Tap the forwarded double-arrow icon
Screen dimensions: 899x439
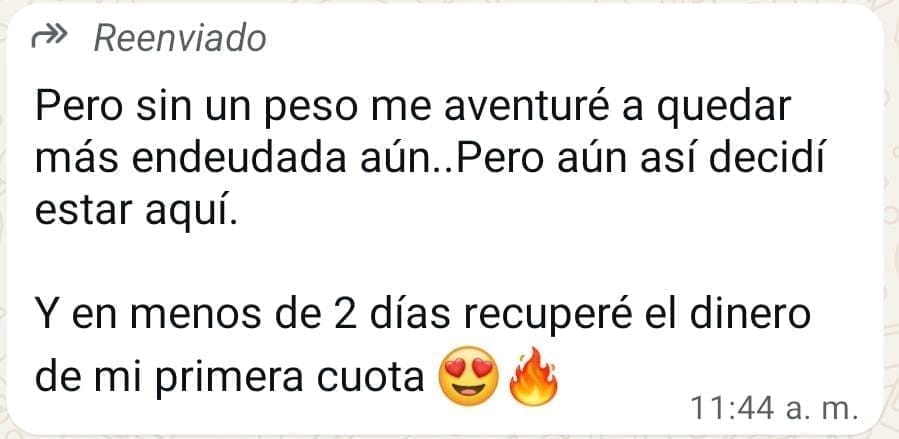point(50,38)
